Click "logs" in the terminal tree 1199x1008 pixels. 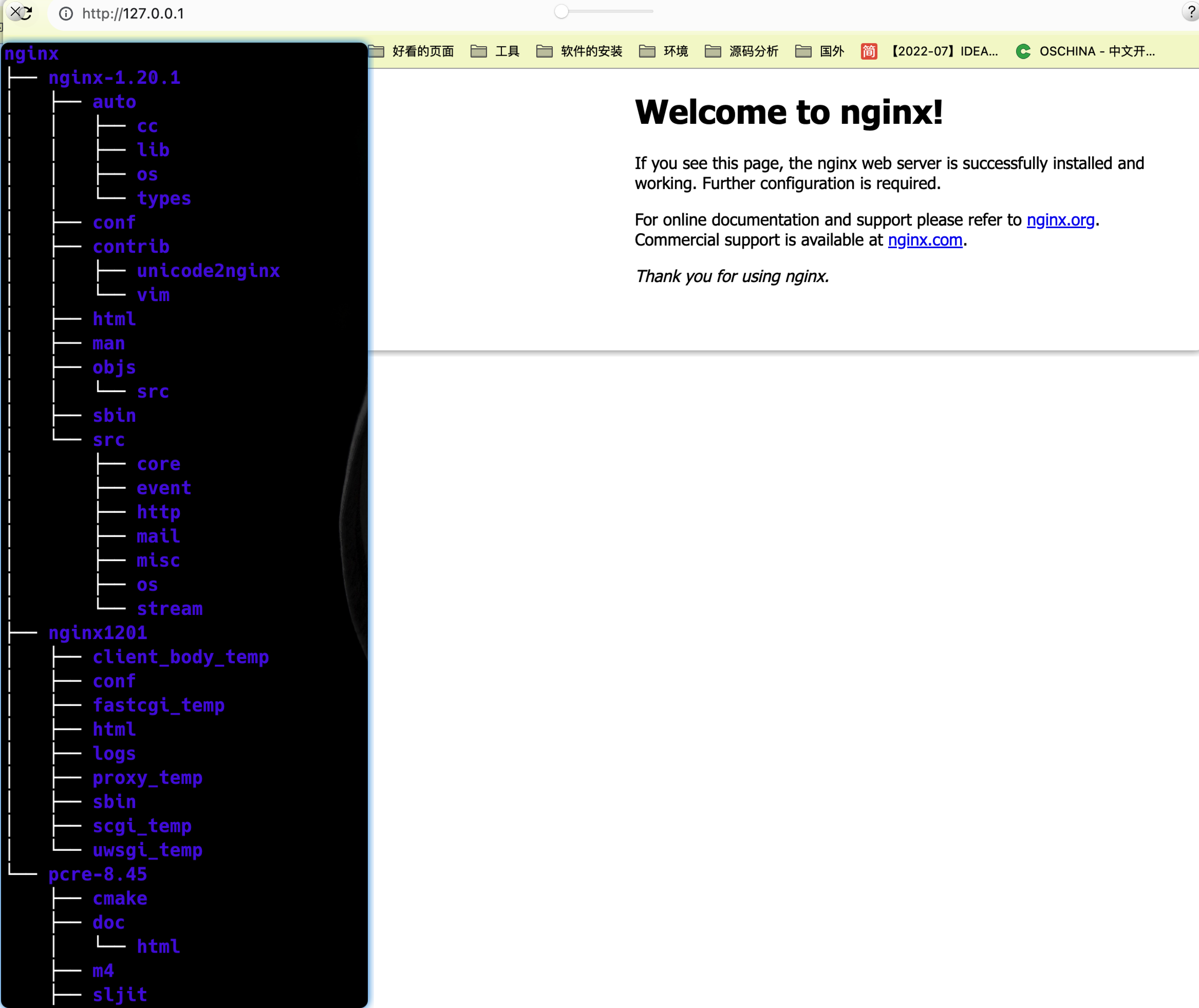pos(114,754)
